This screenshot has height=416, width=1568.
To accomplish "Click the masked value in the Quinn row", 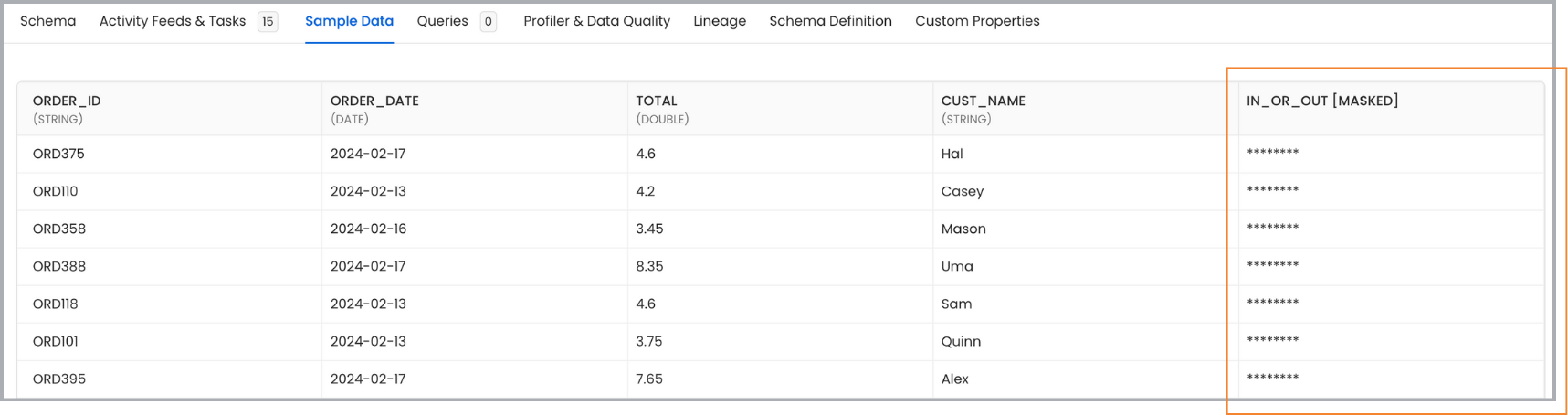I will pyautogui.click(x=1272, y=340).
